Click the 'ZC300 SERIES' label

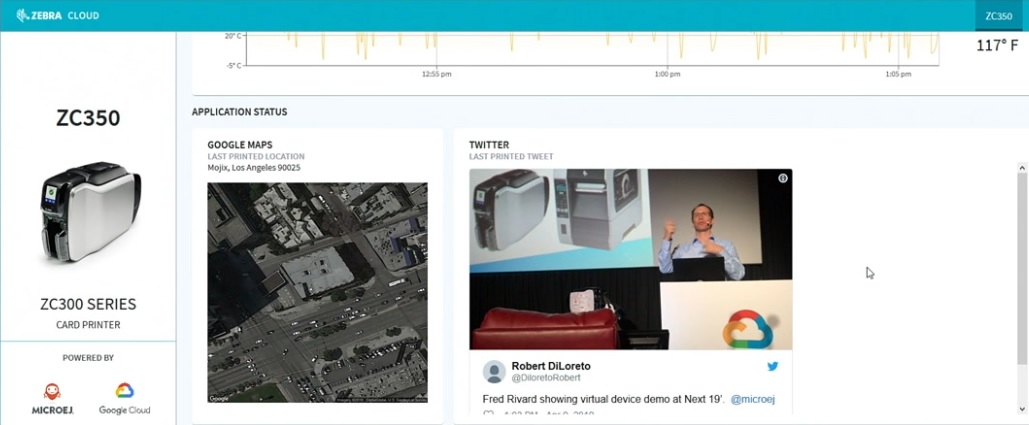point(88,304)
